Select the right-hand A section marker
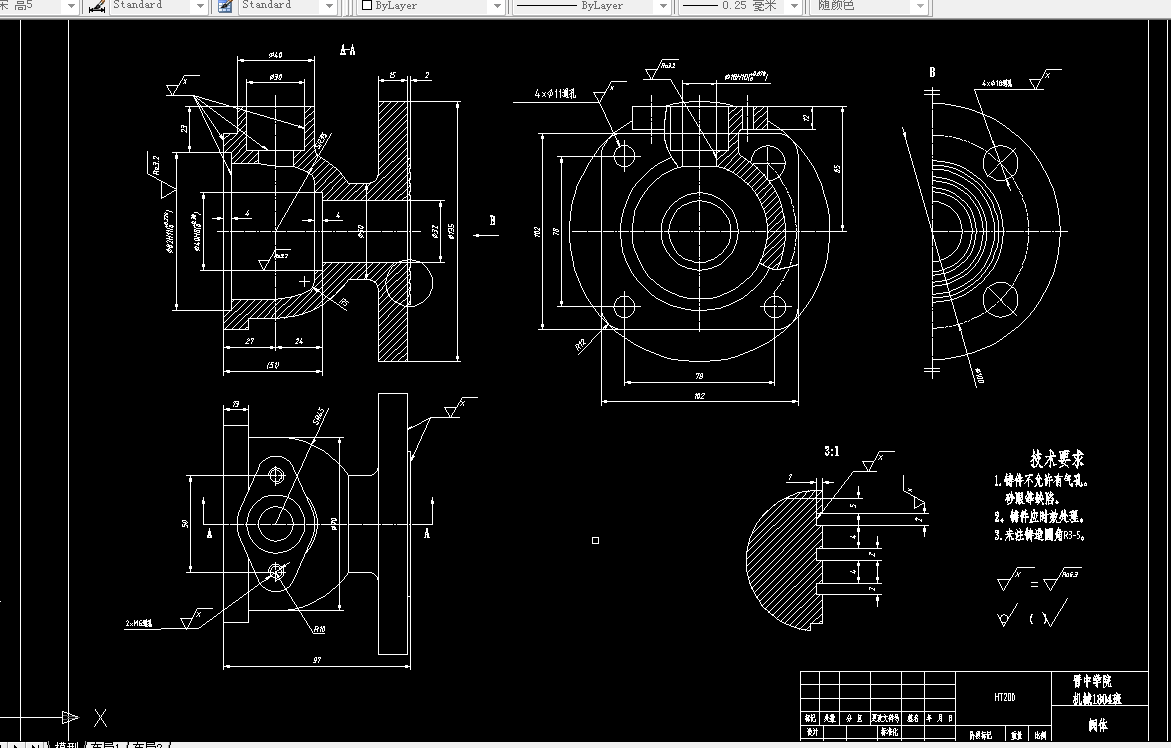This screenshot has height=748, width=1171. (x=426, y=533)
